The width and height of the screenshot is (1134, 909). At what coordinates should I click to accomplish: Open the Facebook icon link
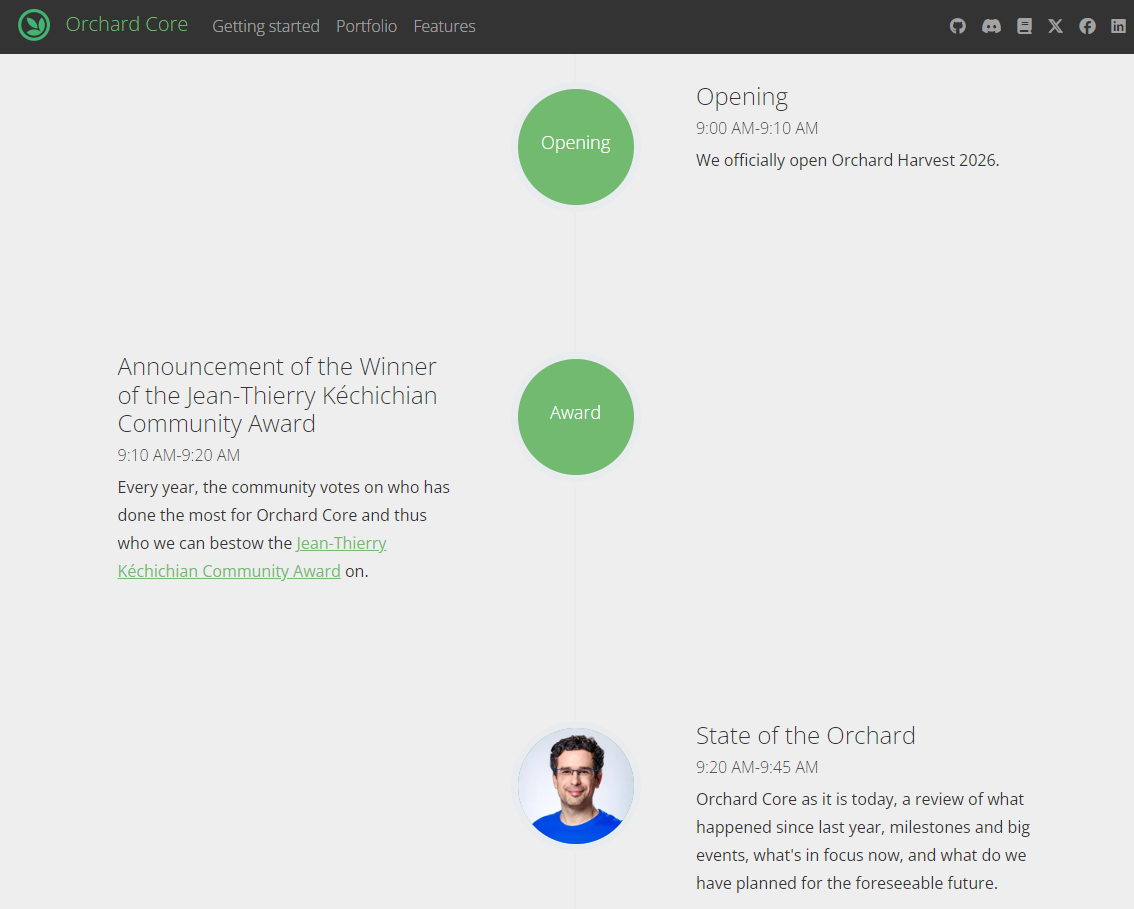(1087, 26)
